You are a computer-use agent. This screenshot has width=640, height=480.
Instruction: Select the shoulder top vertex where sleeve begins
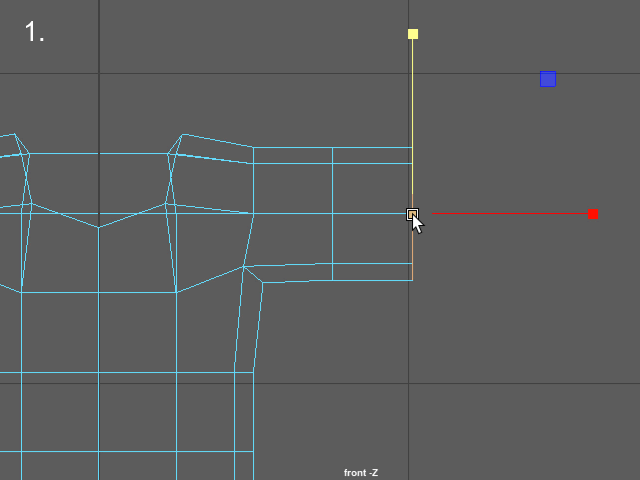[x=253, y=148]
